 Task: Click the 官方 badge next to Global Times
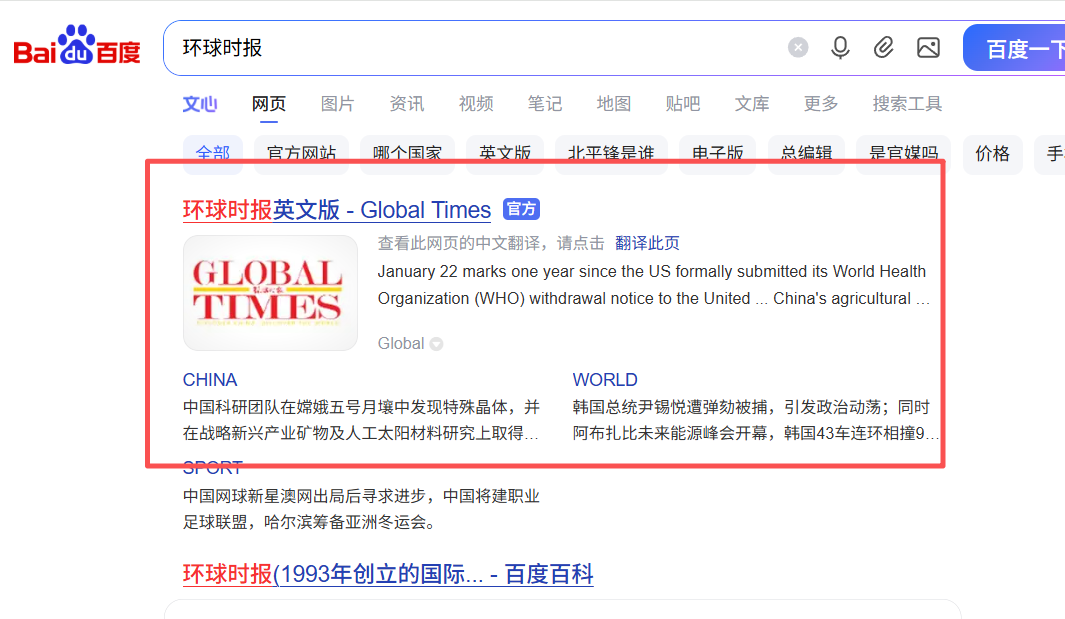[x=521, y=209]
